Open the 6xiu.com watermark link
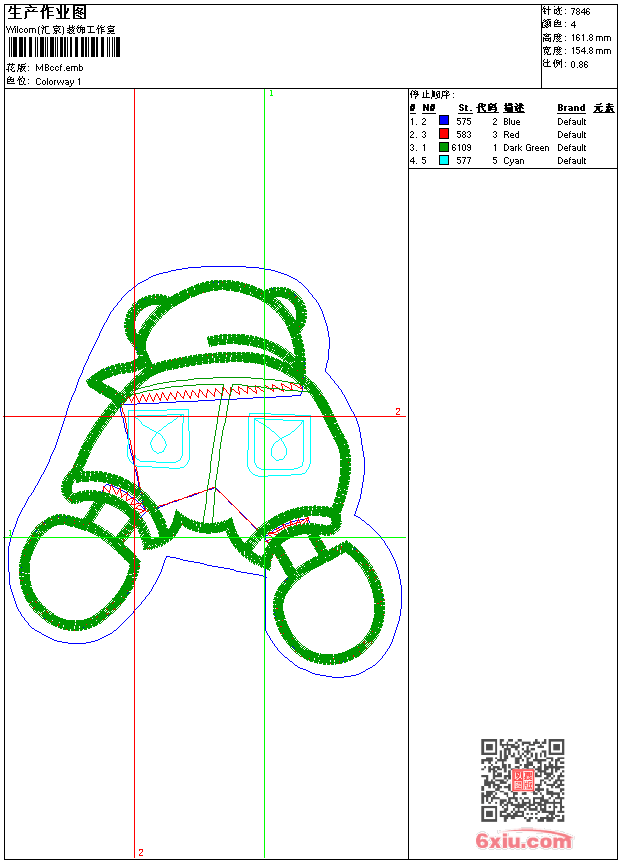 click(523, 841)
